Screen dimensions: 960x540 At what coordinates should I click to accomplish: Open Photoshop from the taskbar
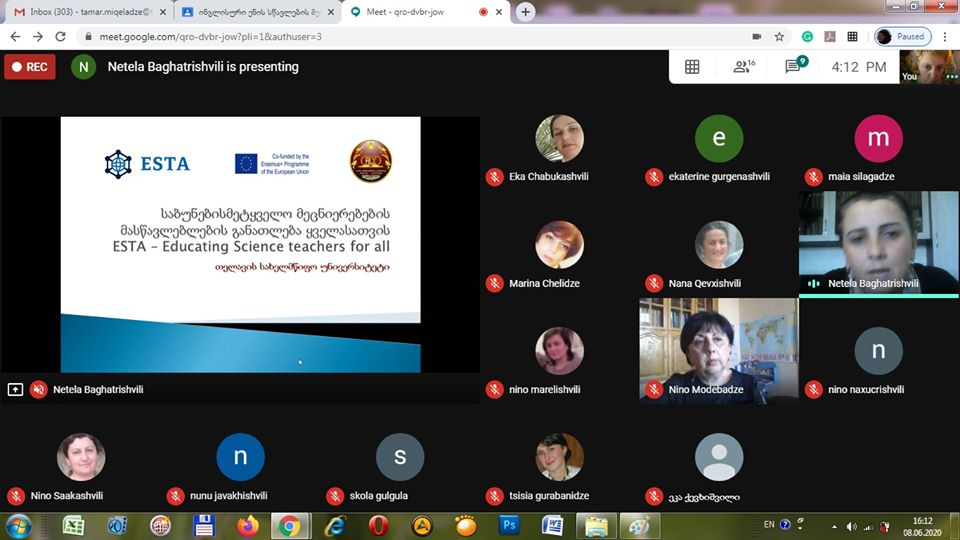[509, 525]
